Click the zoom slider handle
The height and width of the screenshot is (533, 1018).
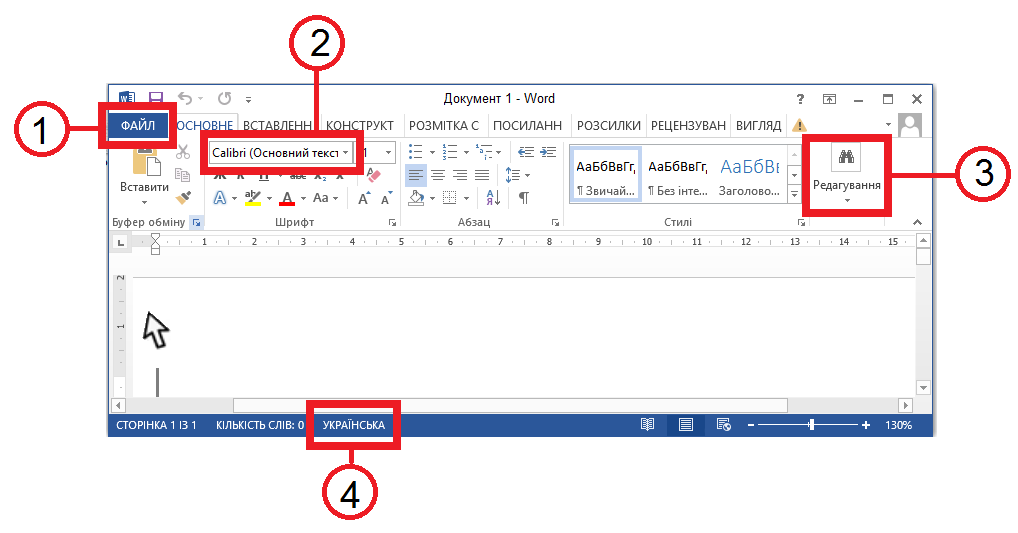pos(811,425)
